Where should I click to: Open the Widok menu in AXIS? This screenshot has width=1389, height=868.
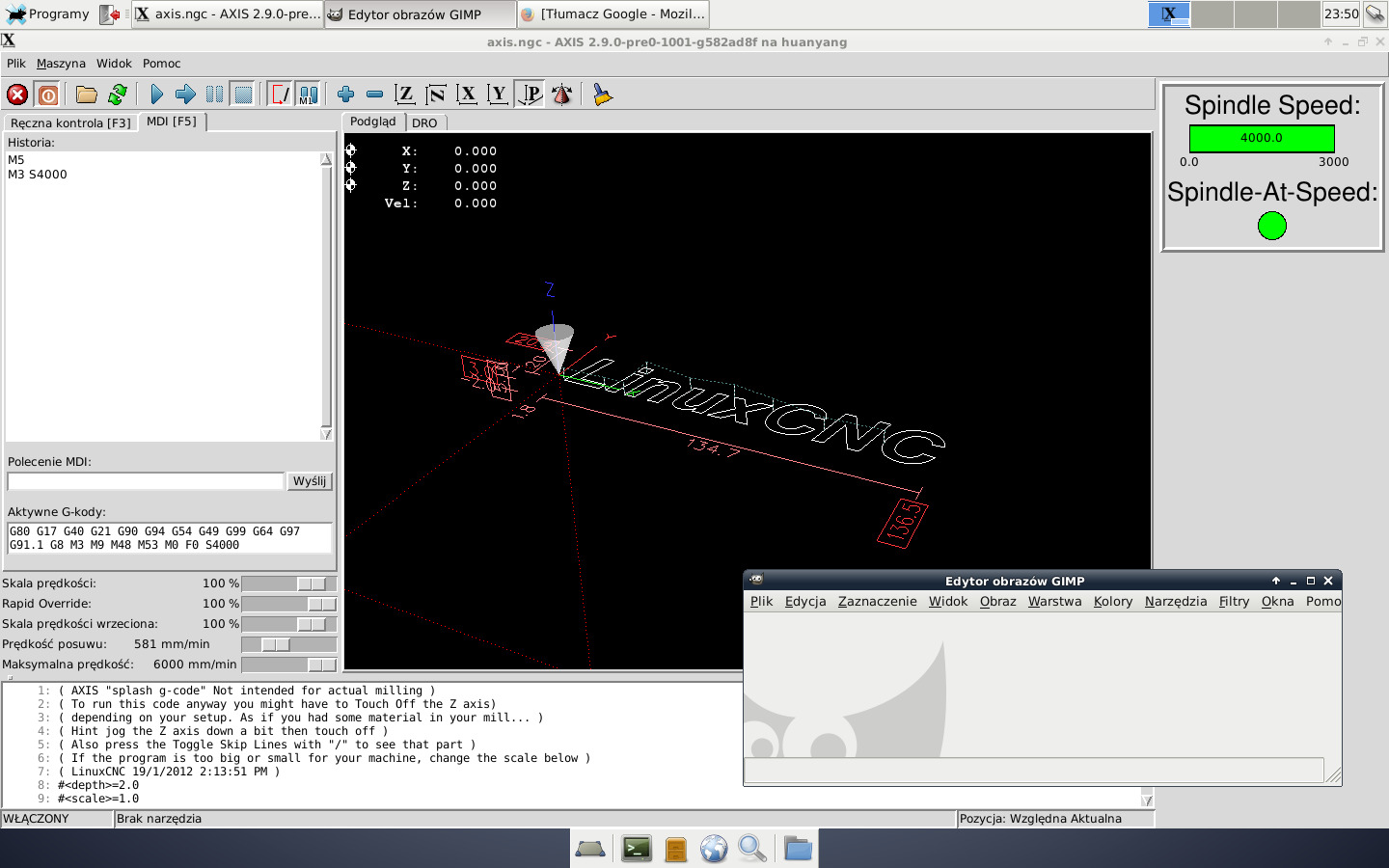pos(114,64)
